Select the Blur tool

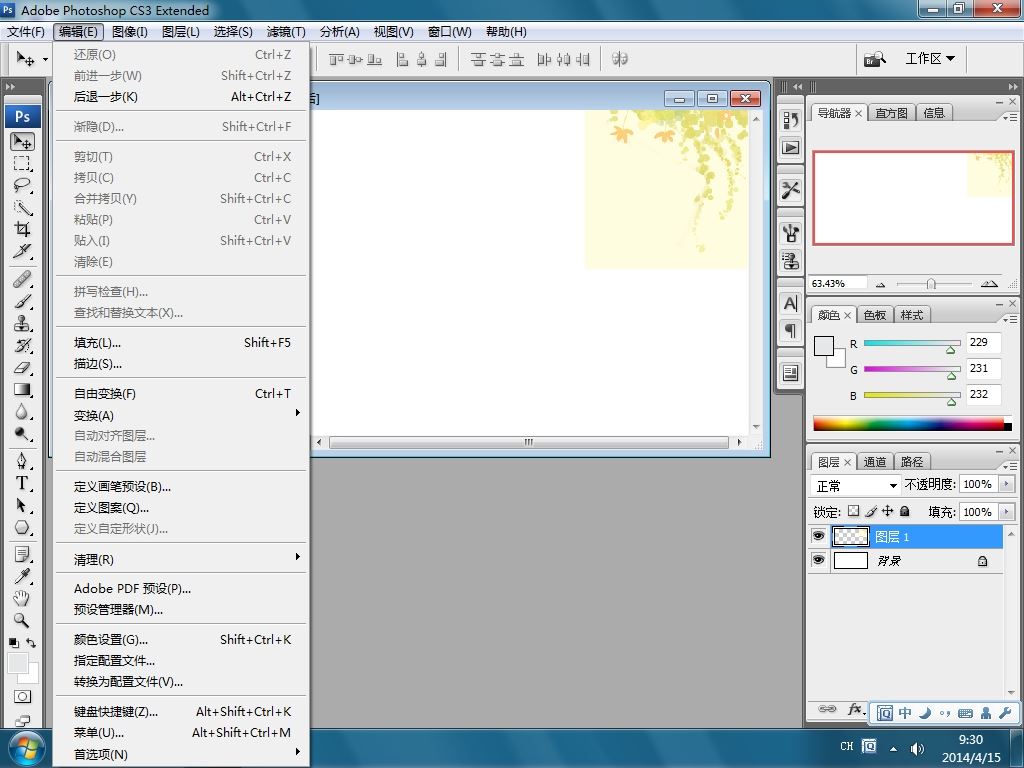tap(22, 411)
